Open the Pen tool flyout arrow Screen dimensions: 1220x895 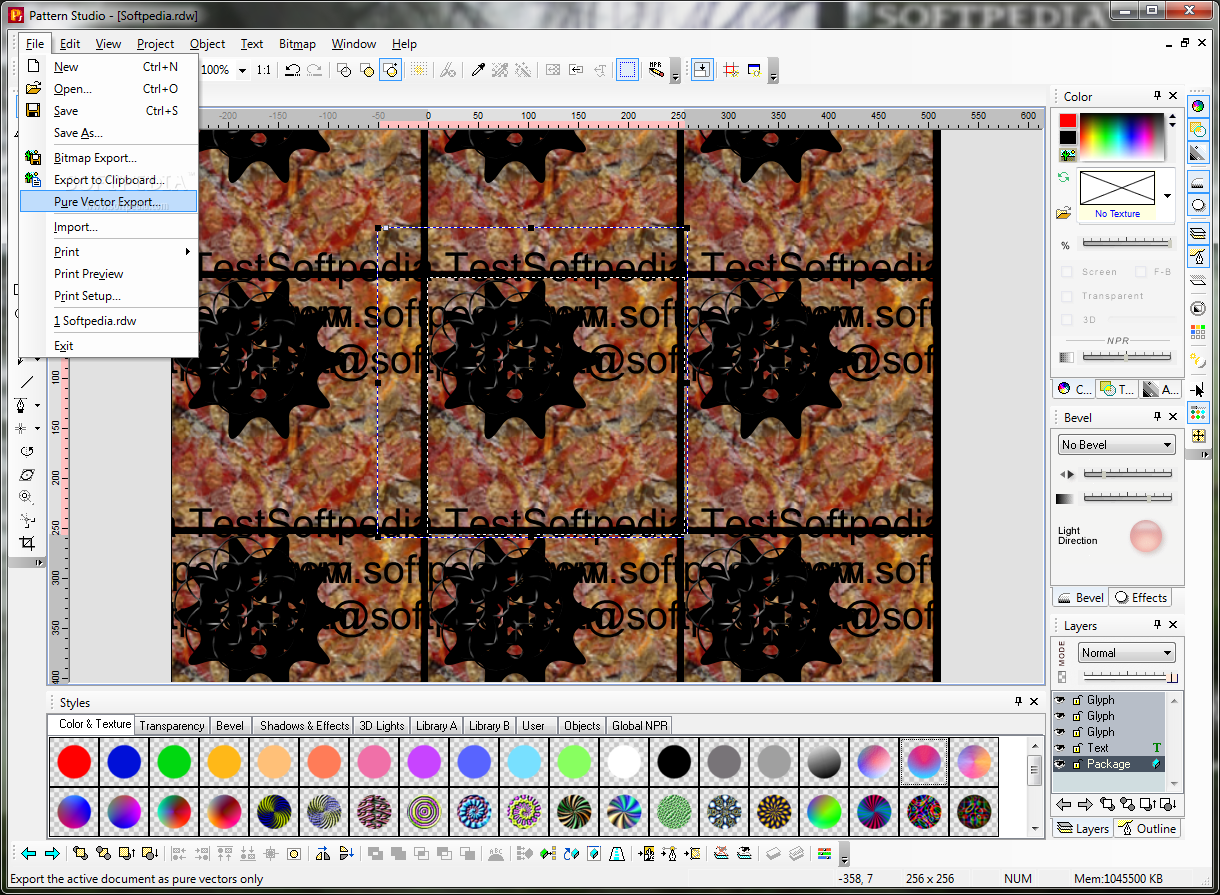tap(38, 405)
